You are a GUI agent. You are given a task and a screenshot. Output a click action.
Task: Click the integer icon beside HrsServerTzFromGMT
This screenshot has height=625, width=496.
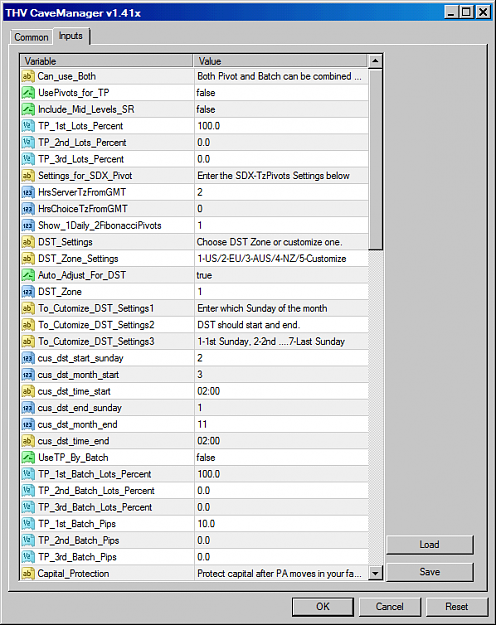[28, 193]
